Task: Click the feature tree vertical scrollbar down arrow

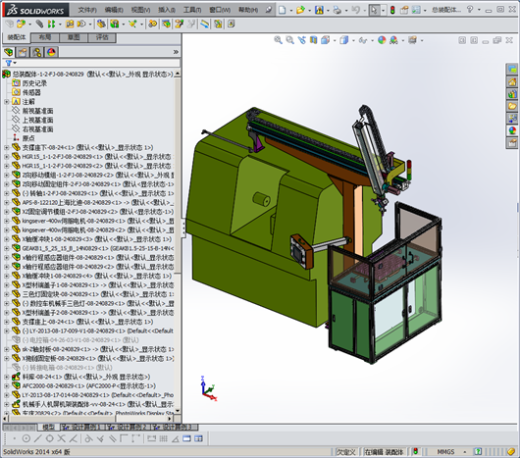Action: click(178, 410)
